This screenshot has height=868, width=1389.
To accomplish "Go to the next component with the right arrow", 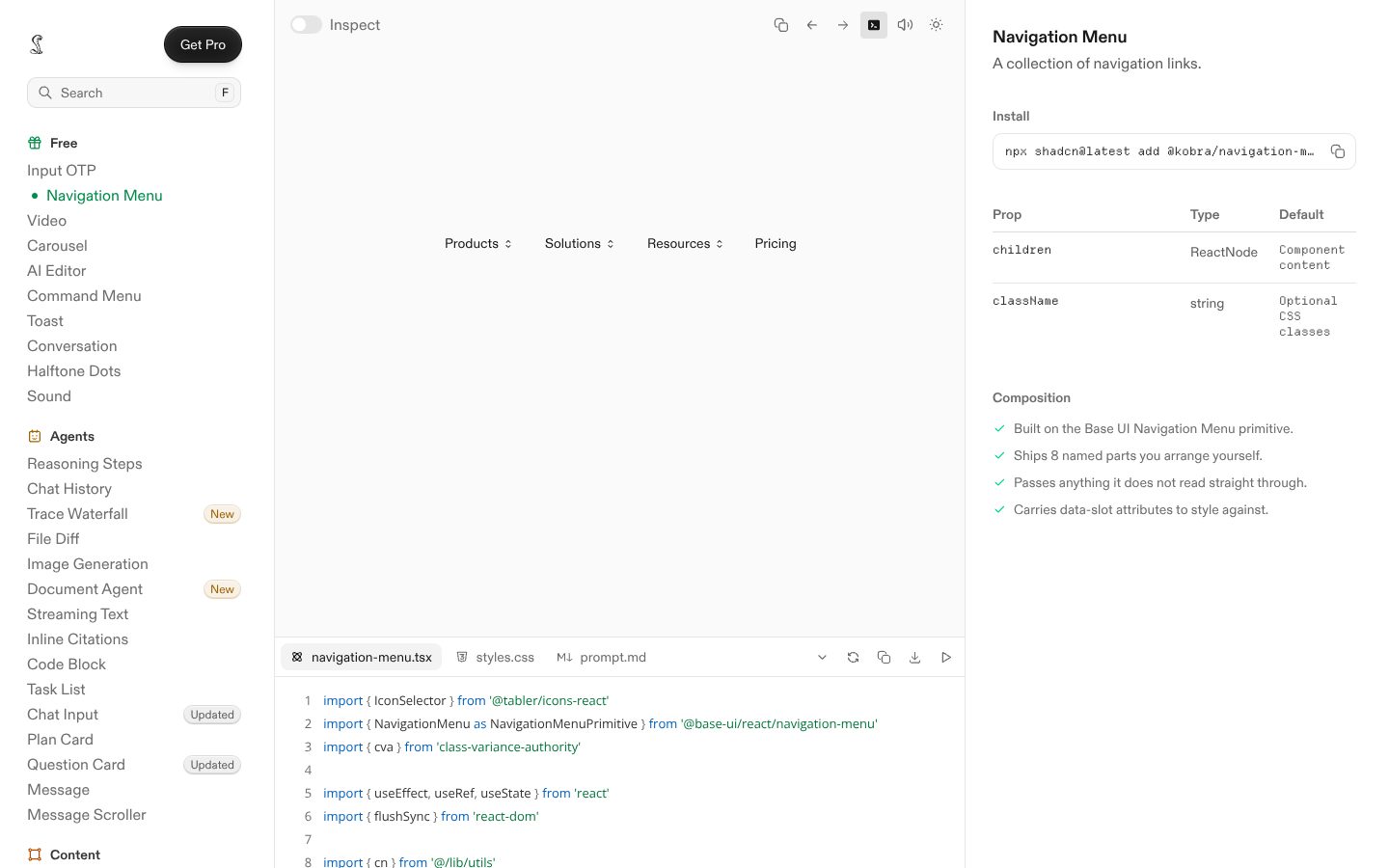I will 843,25.
